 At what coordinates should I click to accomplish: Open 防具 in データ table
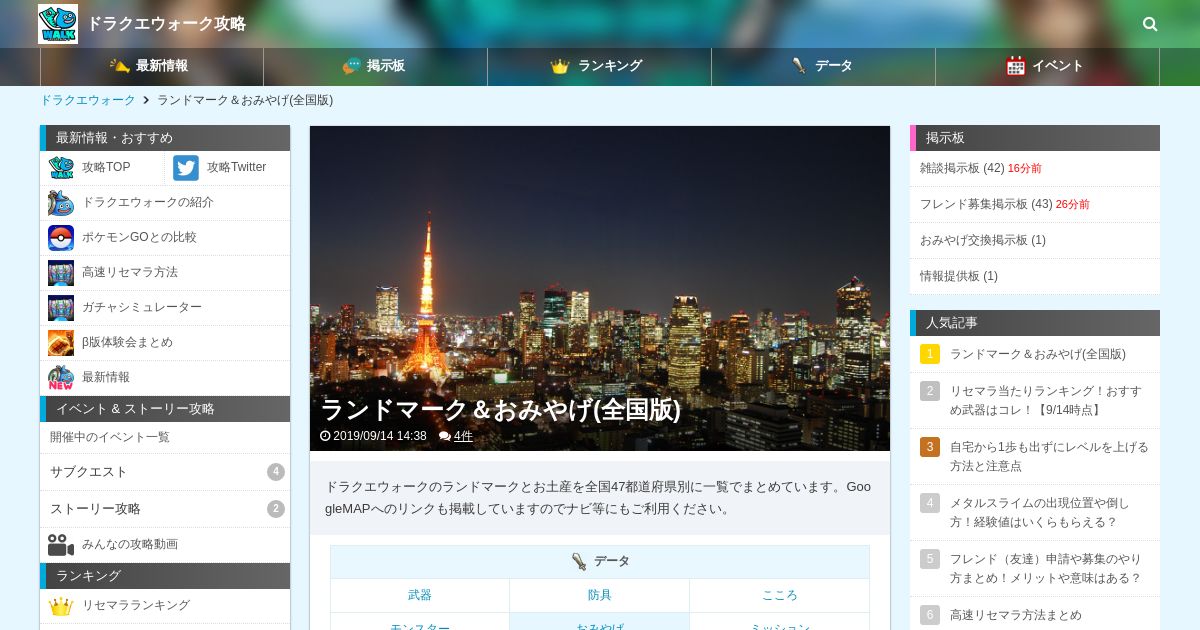(x=600, y=595)
